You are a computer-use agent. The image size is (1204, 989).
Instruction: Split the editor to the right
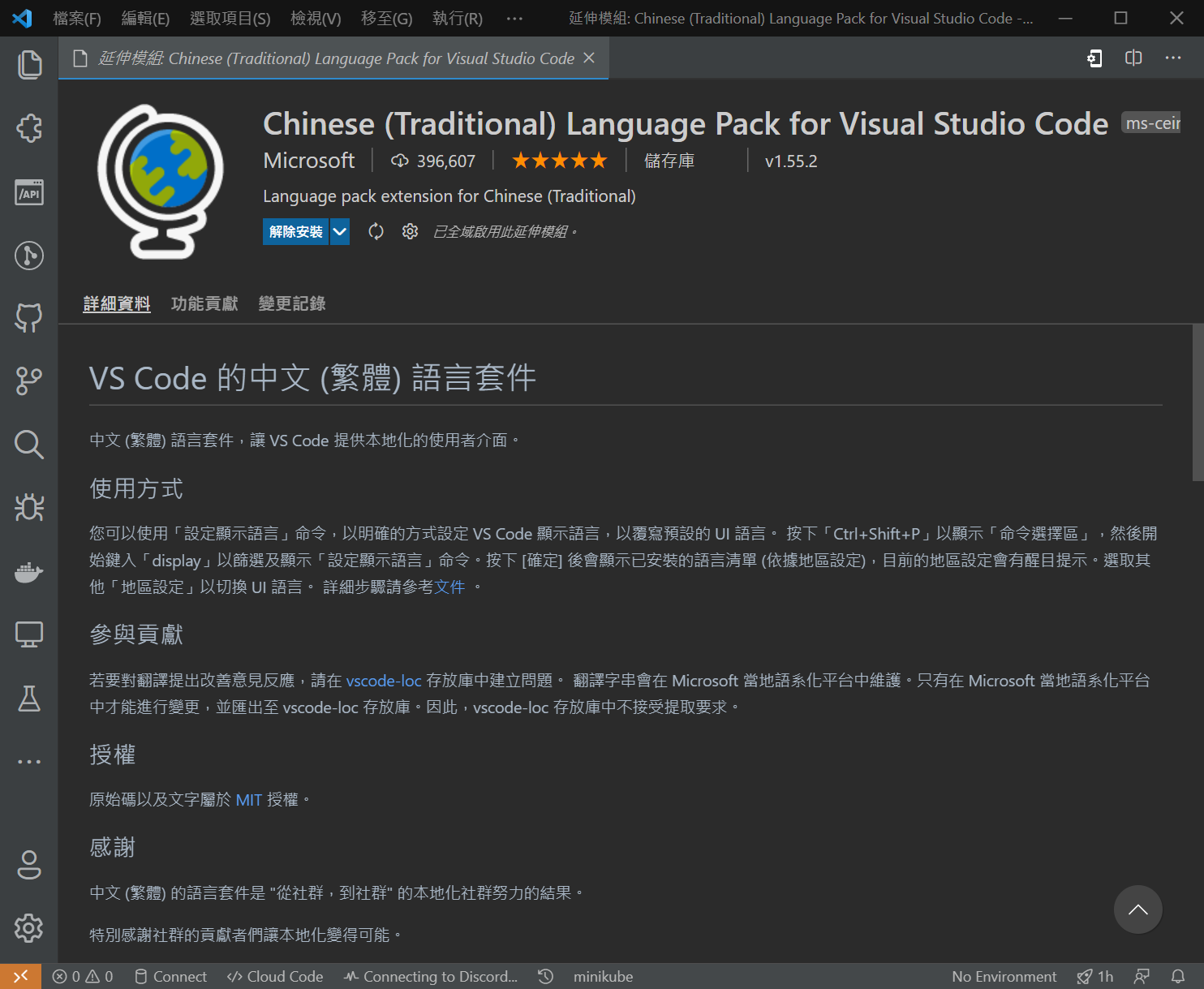point(1133,58)
